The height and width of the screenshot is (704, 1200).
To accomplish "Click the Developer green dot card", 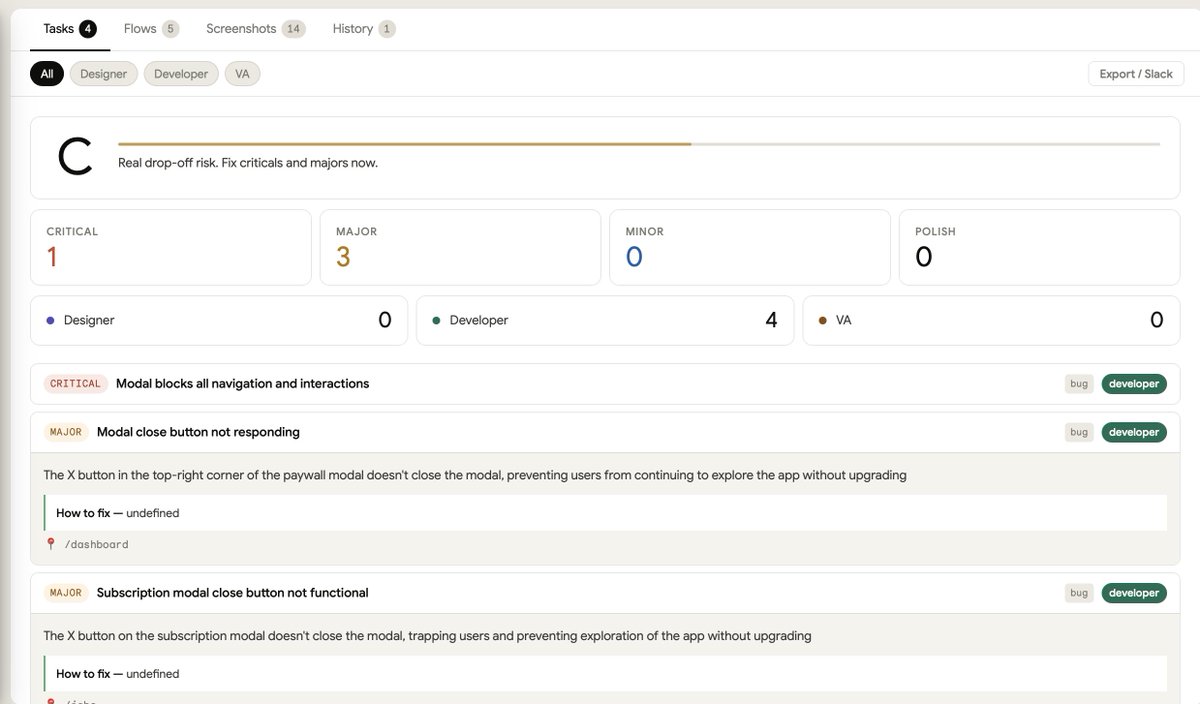I will [604, 321].
